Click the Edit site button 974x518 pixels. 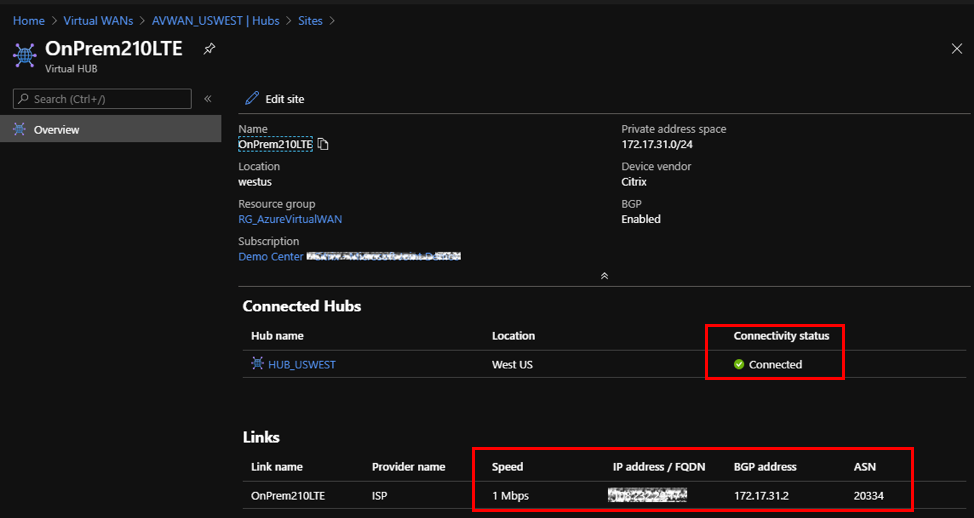[x=275, y=99]
